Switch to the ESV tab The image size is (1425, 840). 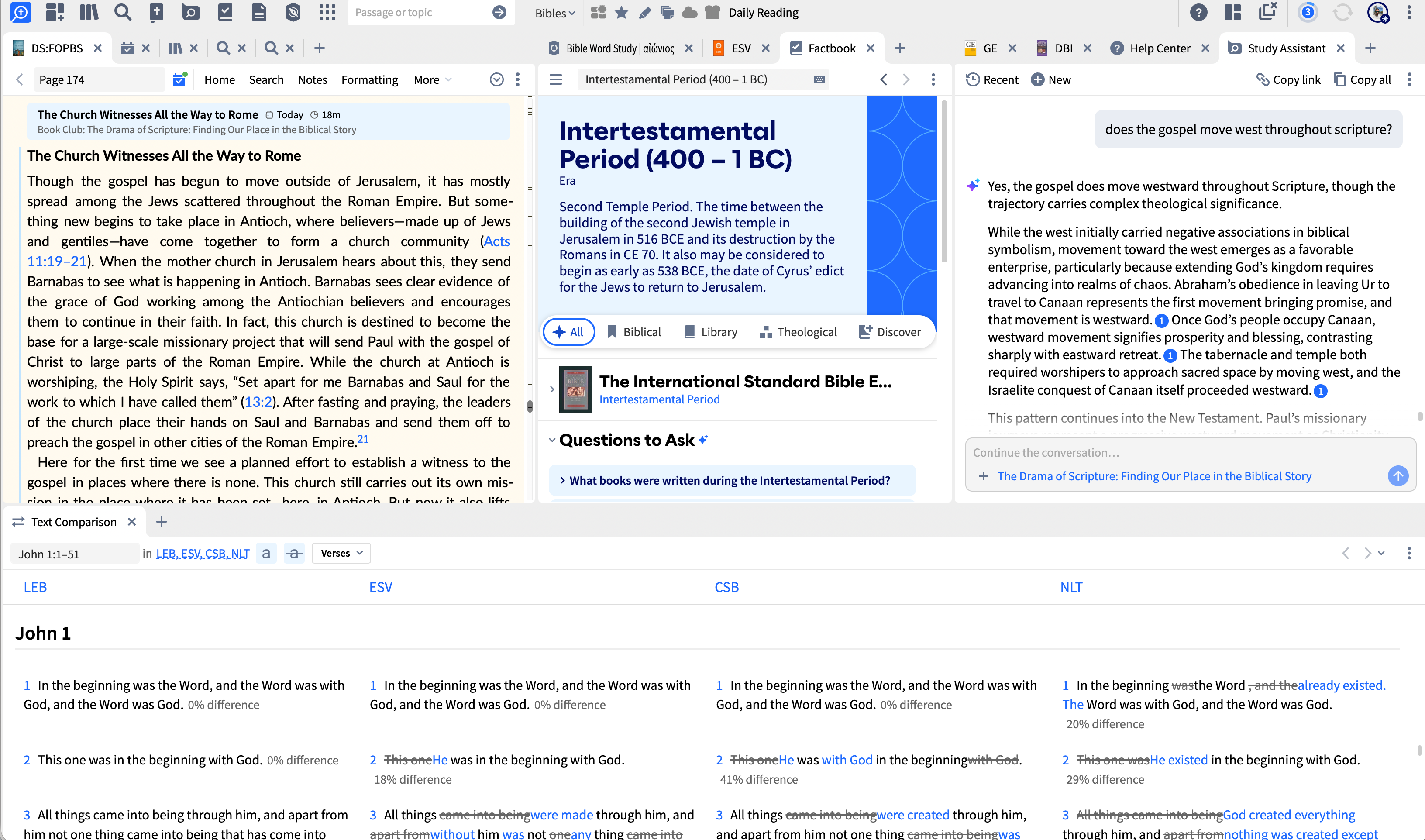point(740,48)
